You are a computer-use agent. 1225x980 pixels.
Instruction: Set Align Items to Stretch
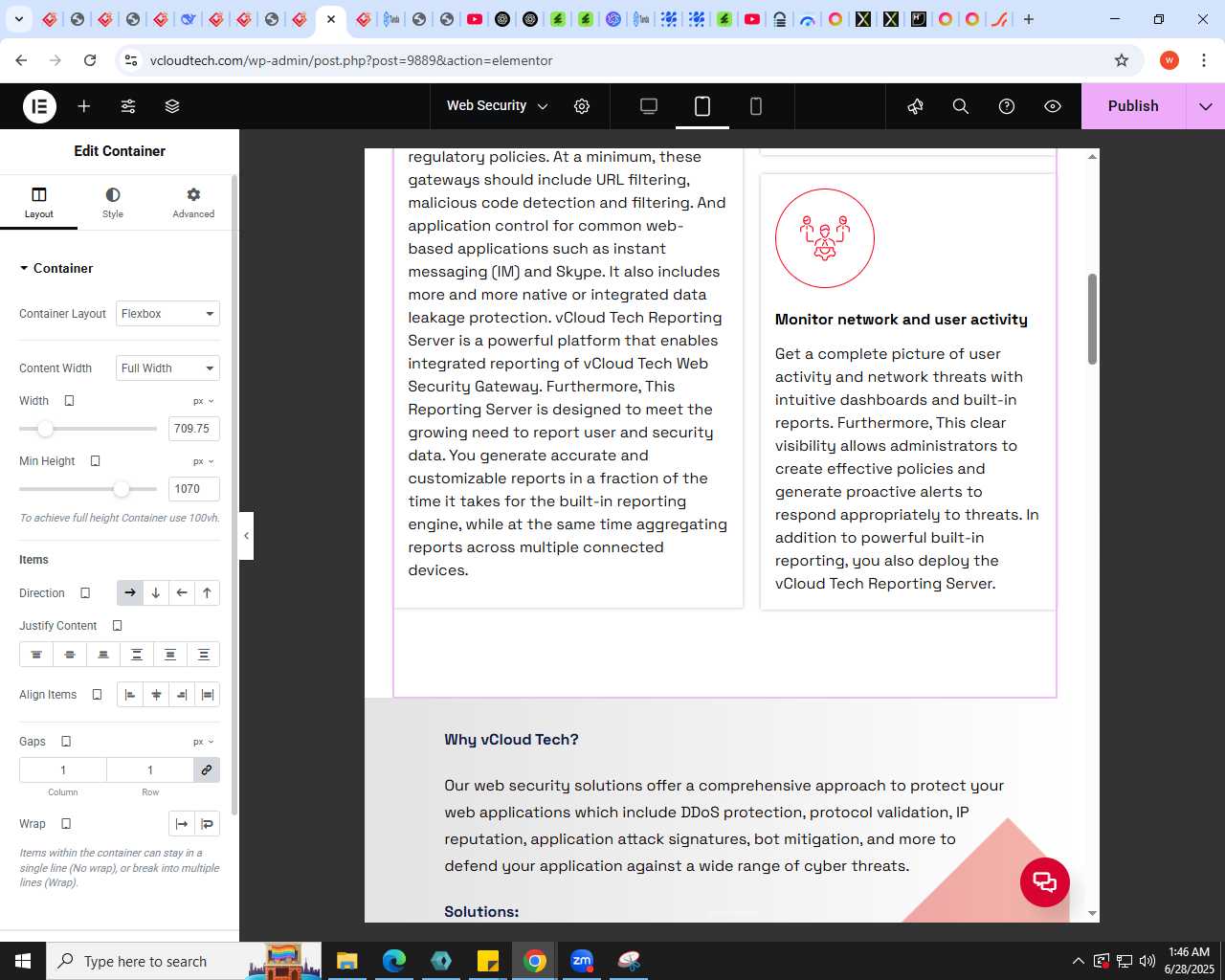pyautogui.click(x=207, y=695)
